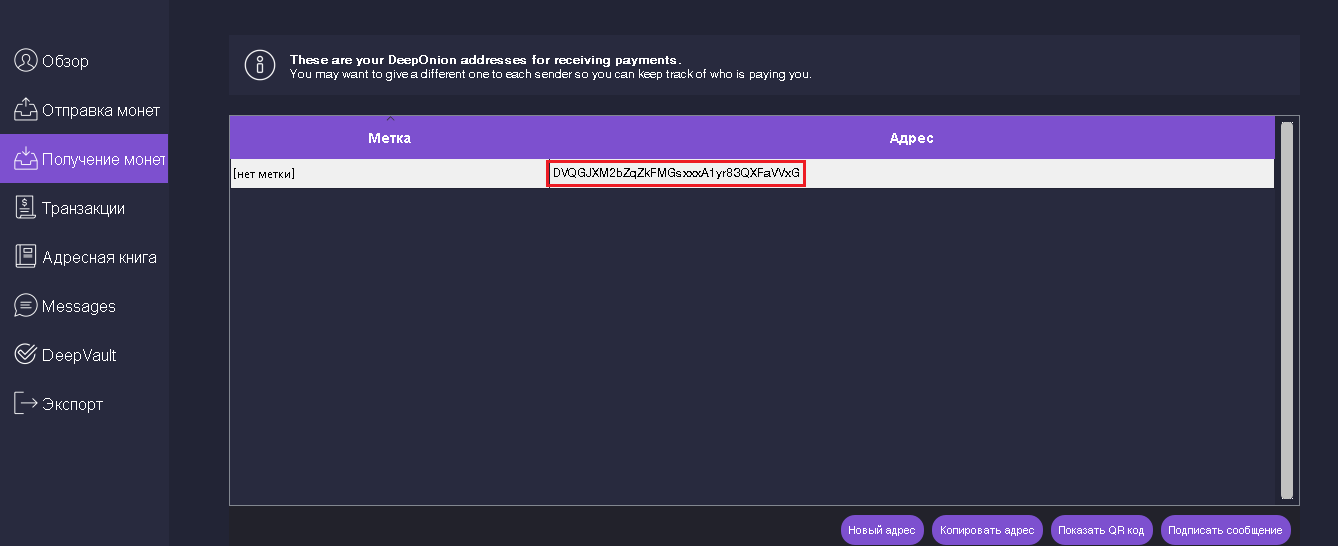The width and height of the screenshot is (1338, 546).
Task: Click the Адрес column header
Action: click(911, 138)
